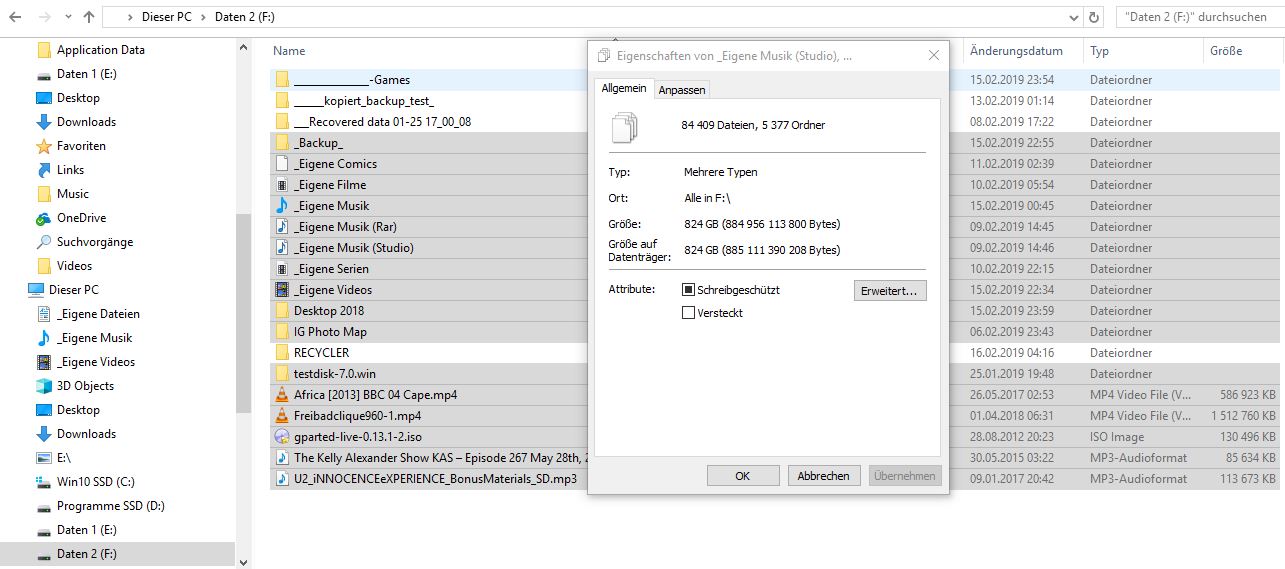Screen dimensions: 1285x569
Task: Select E:\ entry in sidebar
Action: [63, 458]
